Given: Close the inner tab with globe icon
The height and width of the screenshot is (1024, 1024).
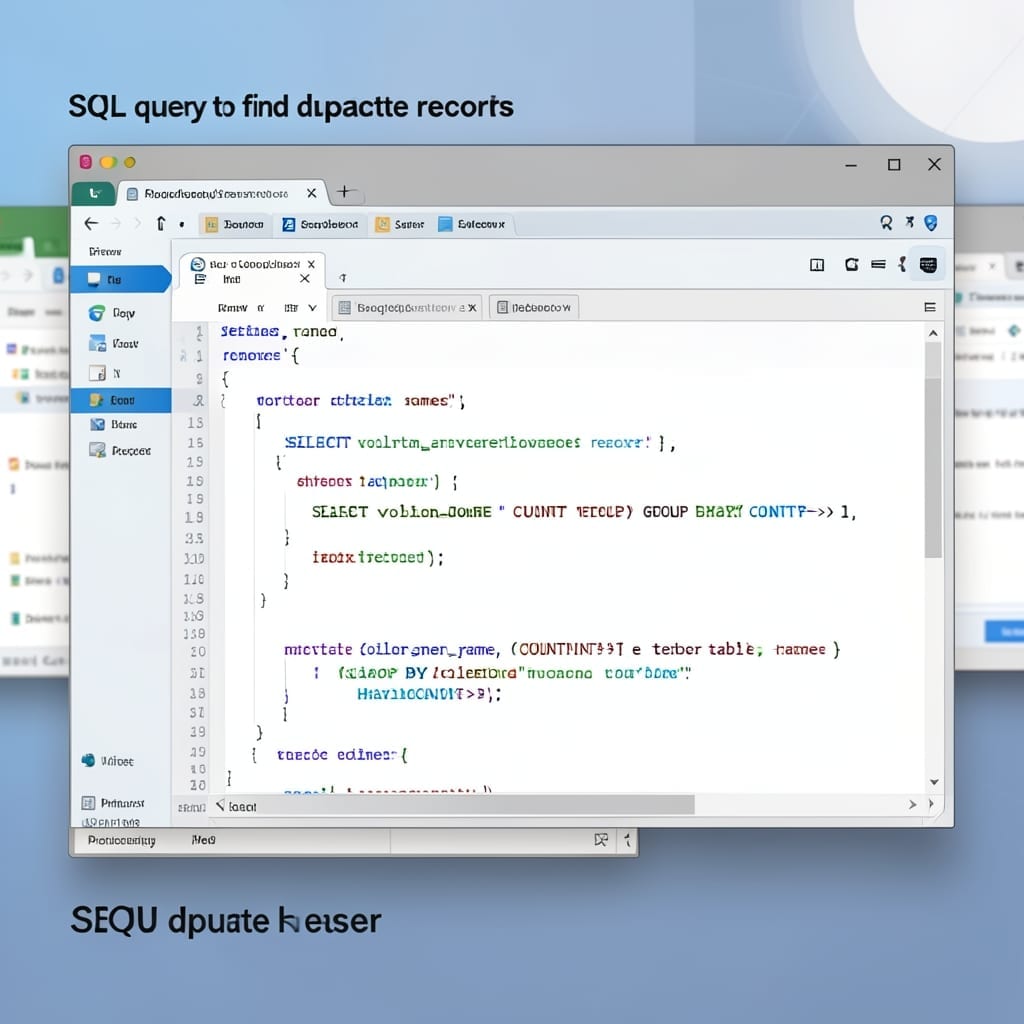Looking at the screenshot, I should (312, 264).
